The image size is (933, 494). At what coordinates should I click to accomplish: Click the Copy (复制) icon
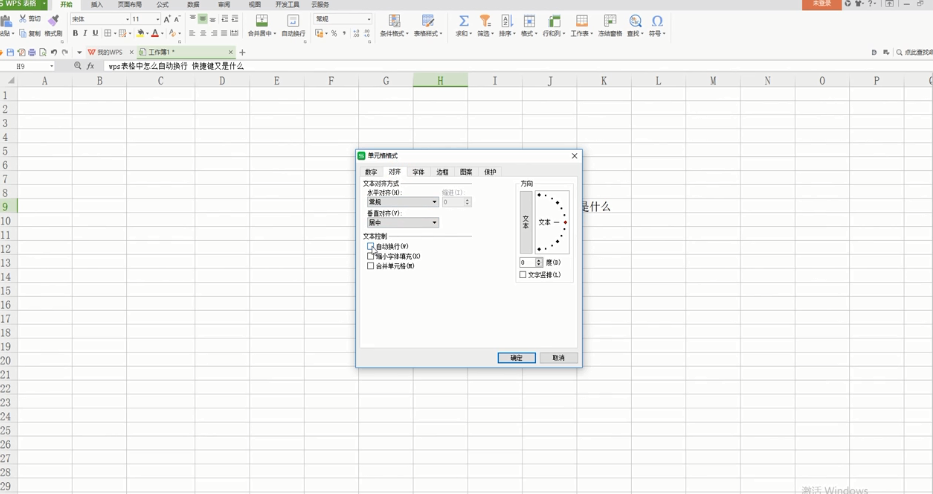pos(23,33)
